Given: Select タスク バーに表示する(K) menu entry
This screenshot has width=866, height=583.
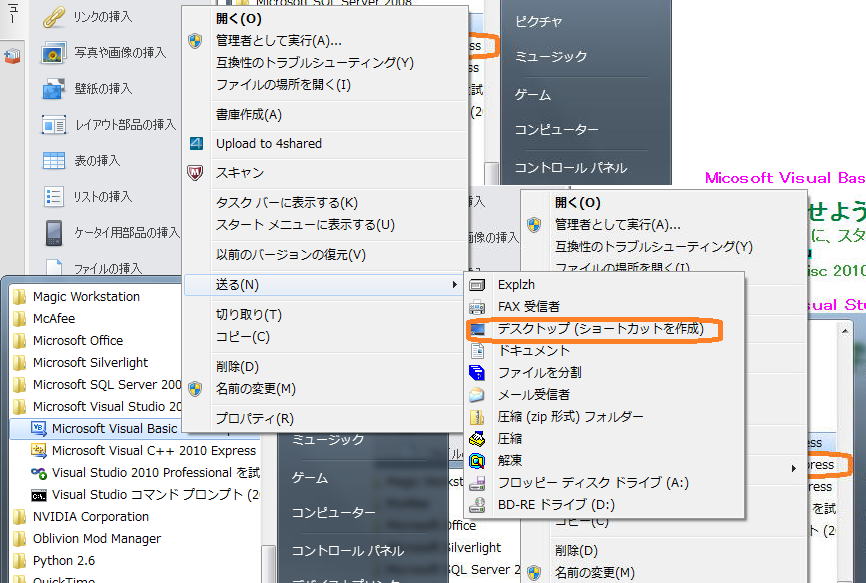Looking at the screenshot, I should click(287, 203).
